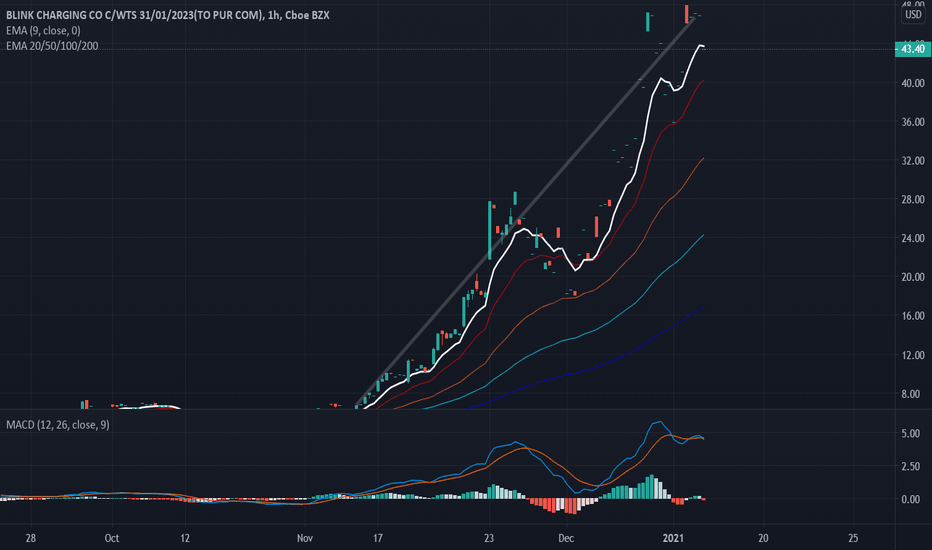The height and width of the screenshot is (550, 932).
Task: Click the MACD 2.50 scale label
Action: (911, 466)
